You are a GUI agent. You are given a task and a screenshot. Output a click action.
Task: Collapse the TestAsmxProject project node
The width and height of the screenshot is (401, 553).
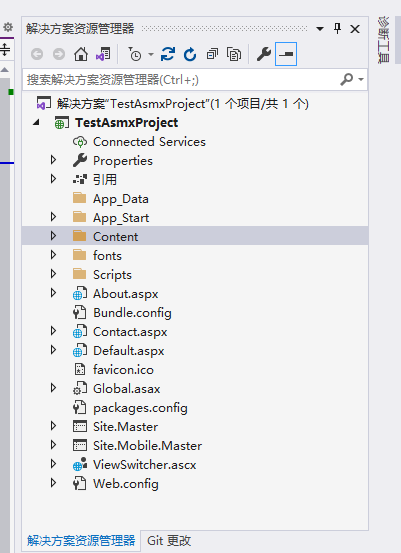(36, 122)
